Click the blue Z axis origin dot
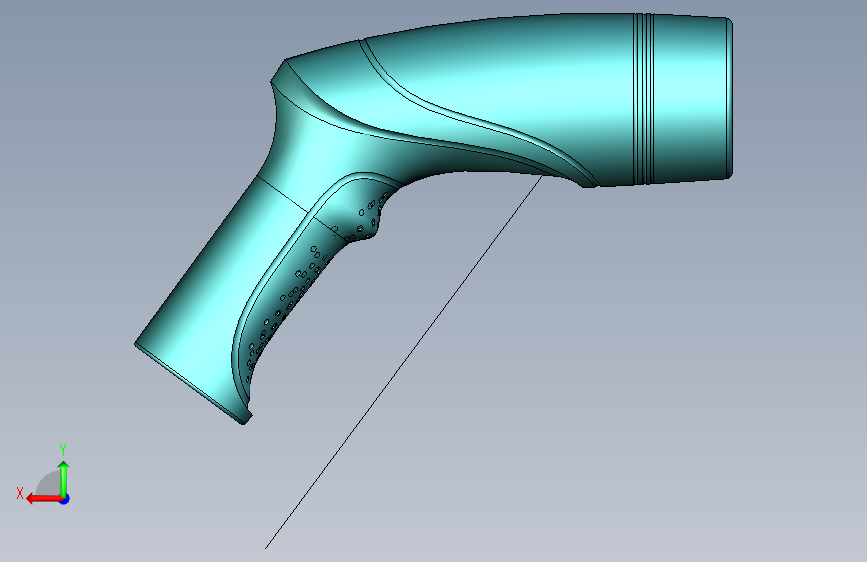The image size is (867, 562). (65, 499)
